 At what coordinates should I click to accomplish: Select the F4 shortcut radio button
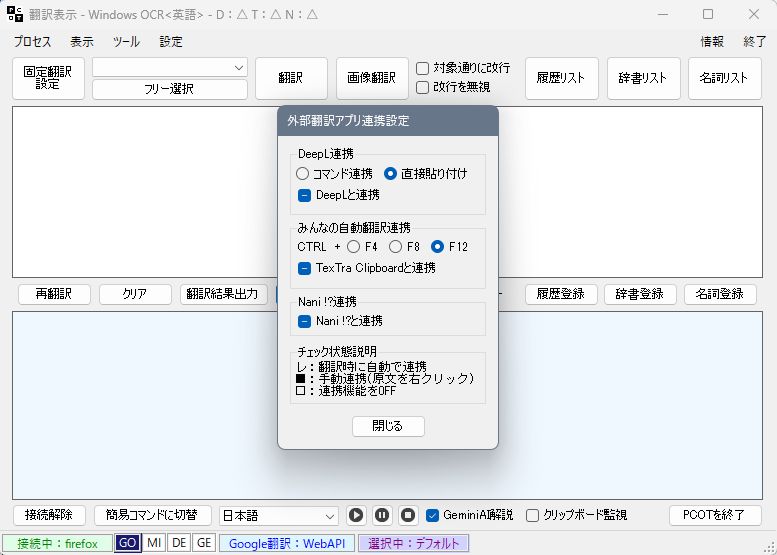coord(354,247)
